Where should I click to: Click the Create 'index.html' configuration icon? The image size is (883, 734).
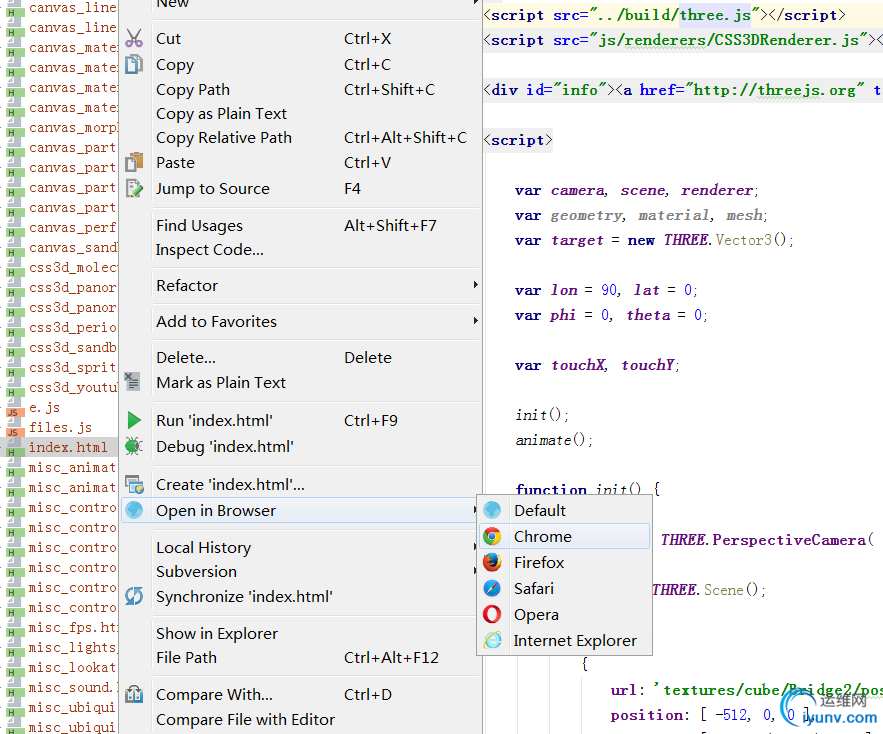[x=135, y=484]
